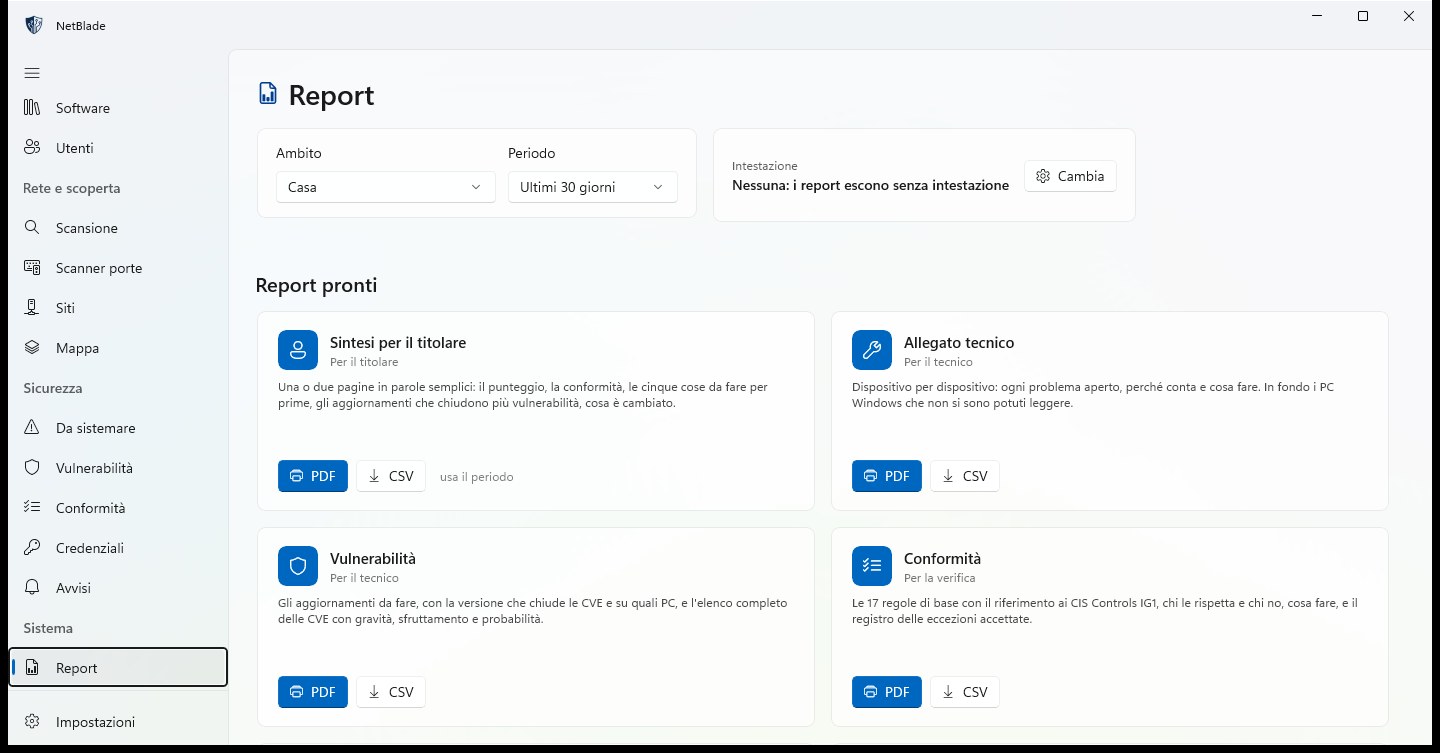Screen dimensions: 1440x753
Task: Click the Sintesi per il titolare person icon
Action: [297, 350]
